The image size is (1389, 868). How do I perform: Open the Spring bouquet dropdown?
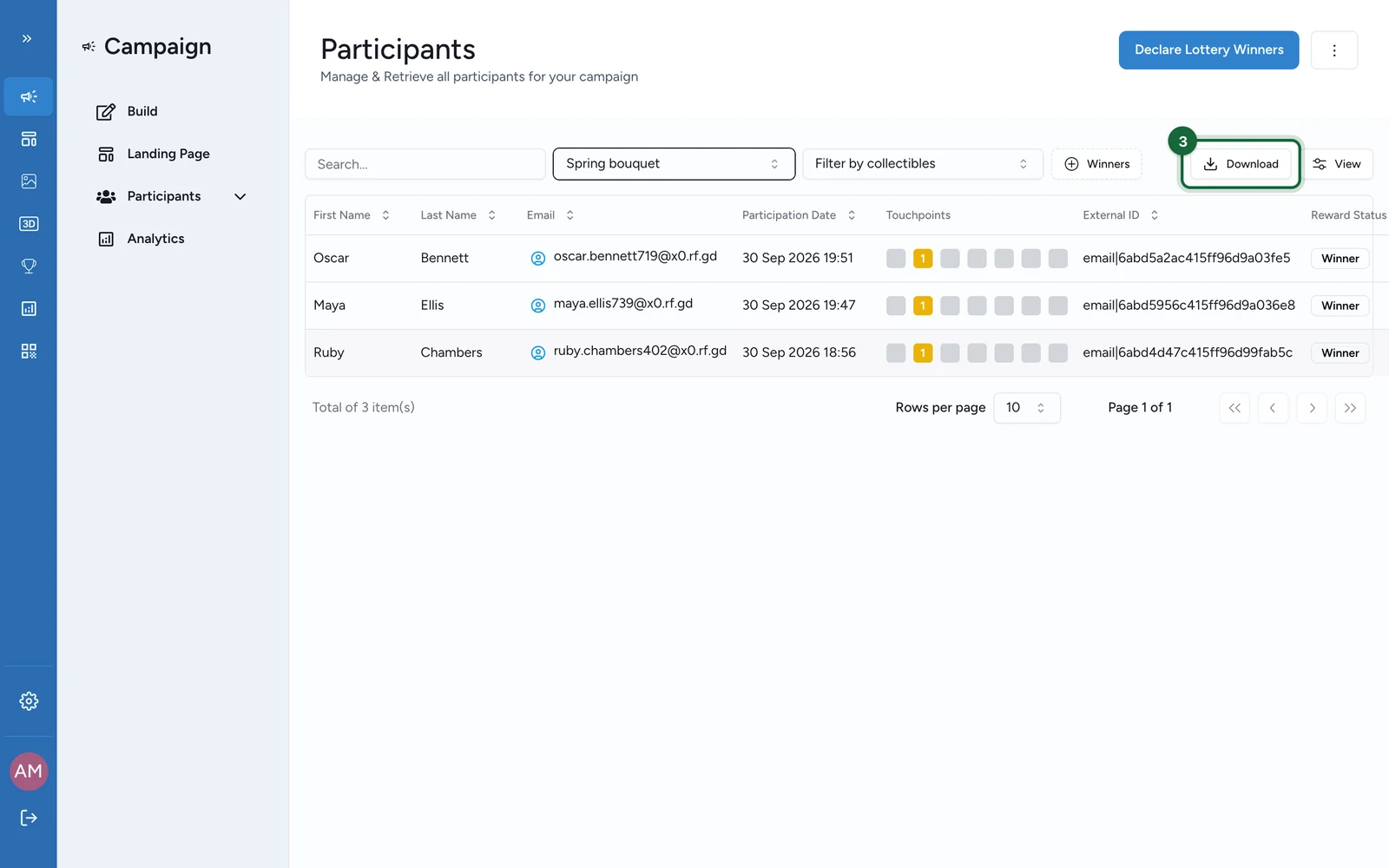(x=674, y=164)
